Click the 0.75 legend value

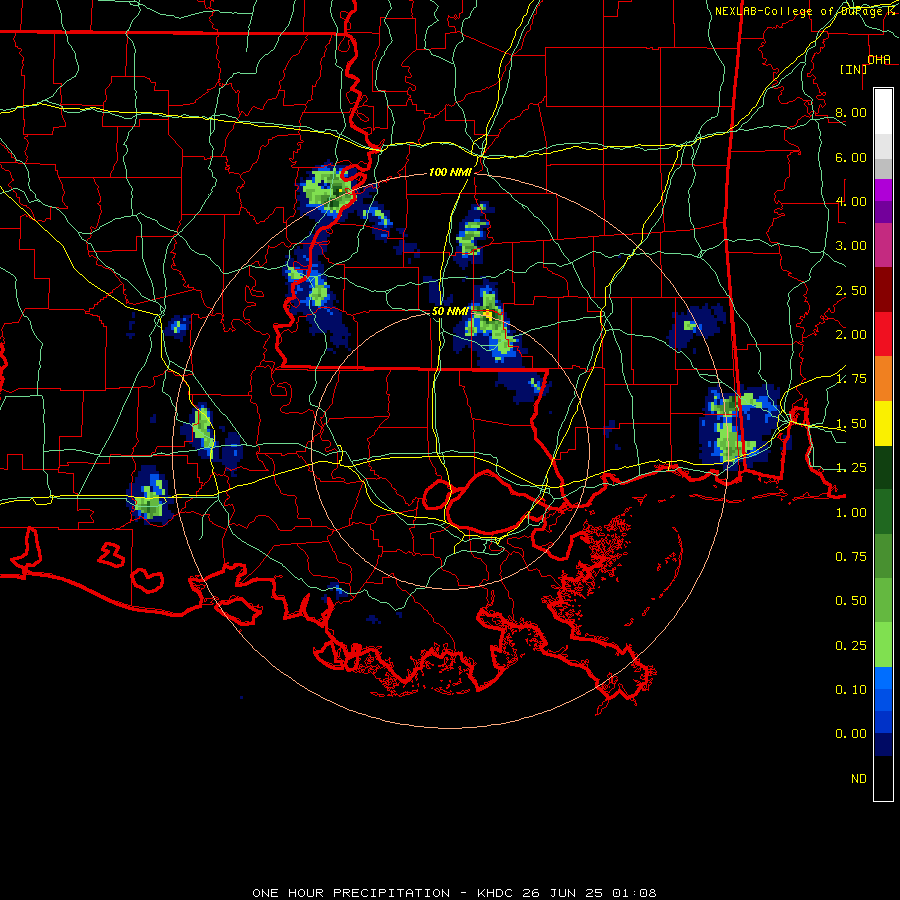point(851,557)
